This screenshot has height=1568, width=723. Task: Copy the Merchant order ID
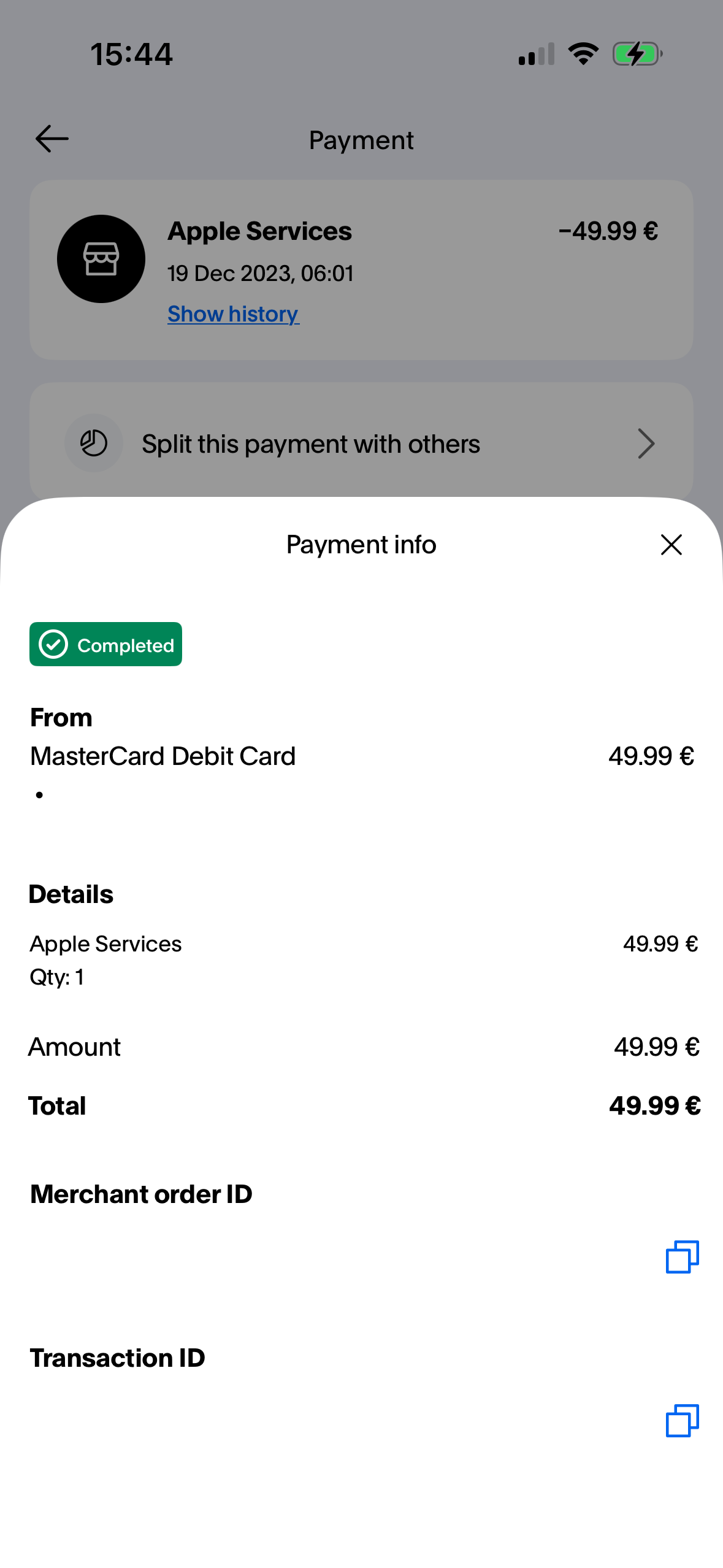tap(682, 1256)
